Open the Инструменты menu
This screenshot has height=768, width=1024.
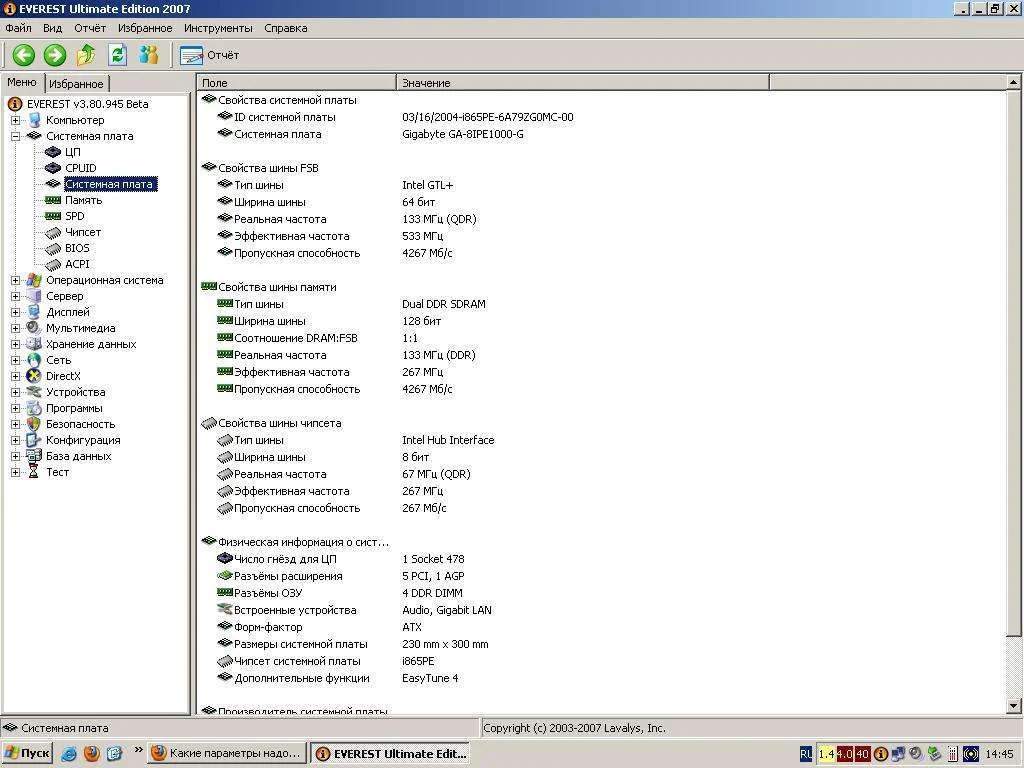point(218,28)
